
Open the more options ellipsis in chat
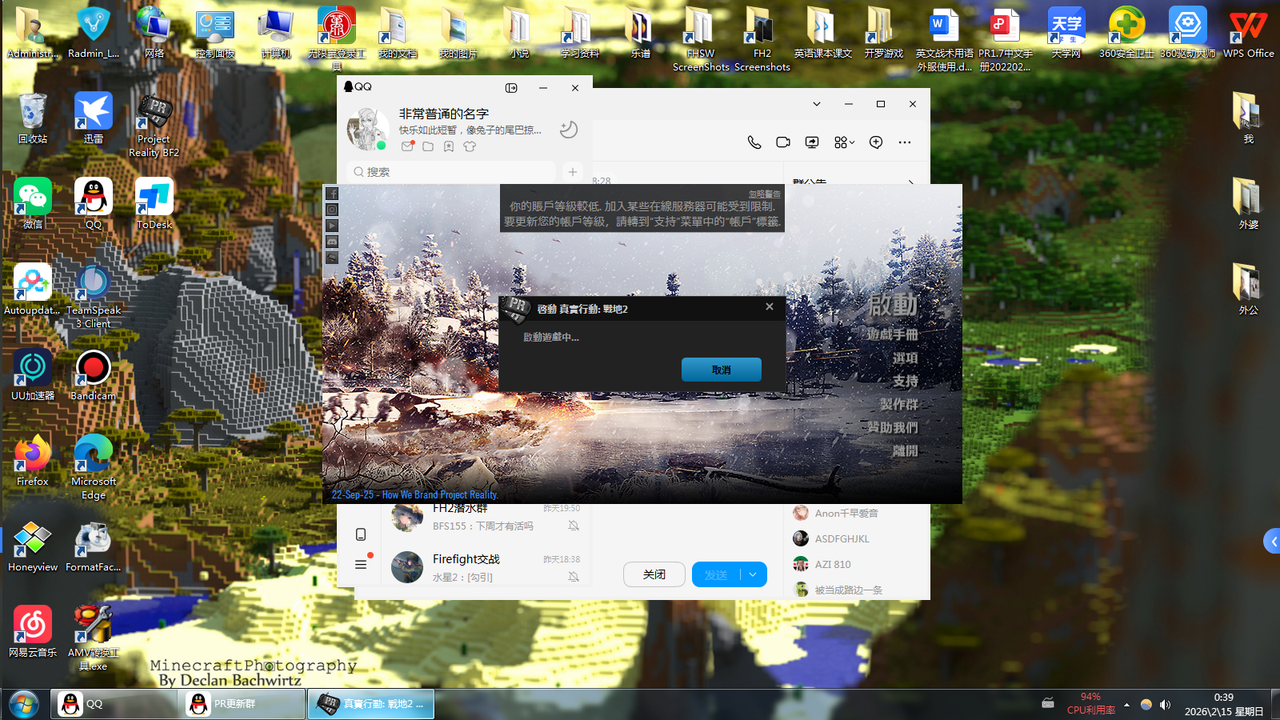coord(905,142)
